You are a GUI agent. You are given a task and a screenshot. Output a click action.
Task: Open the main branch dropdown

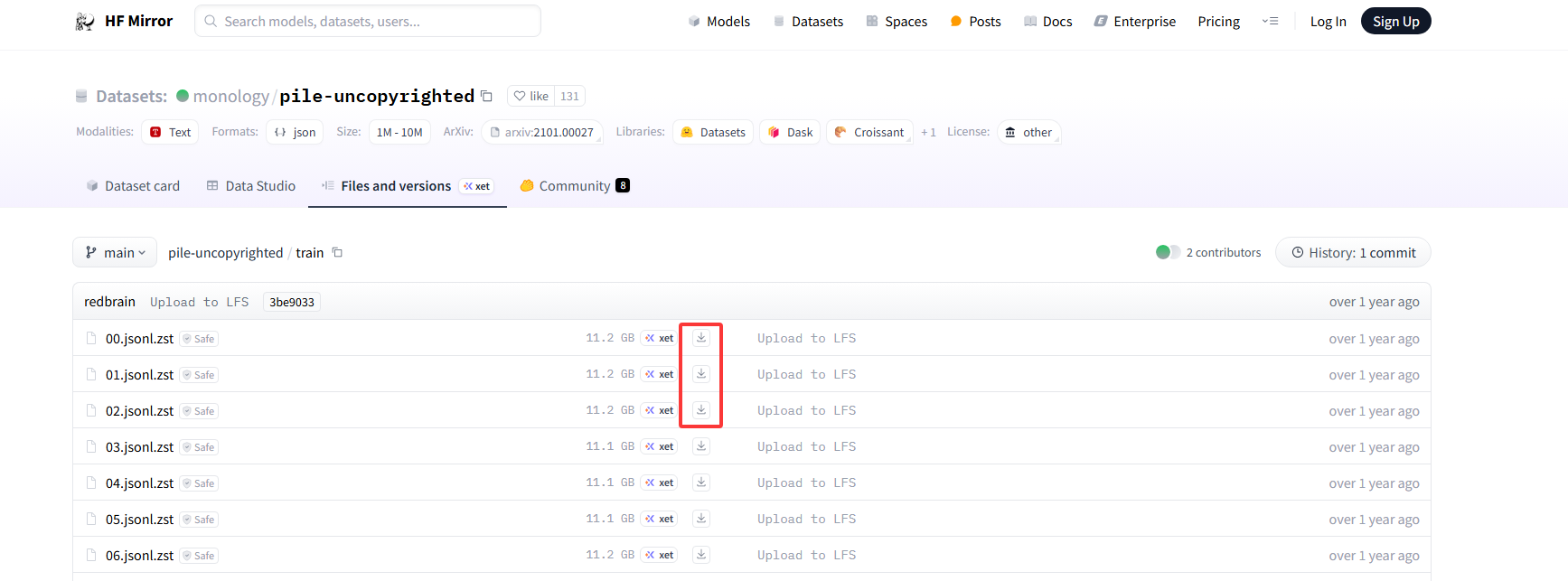pyautogui.click(x=115, y=252)
